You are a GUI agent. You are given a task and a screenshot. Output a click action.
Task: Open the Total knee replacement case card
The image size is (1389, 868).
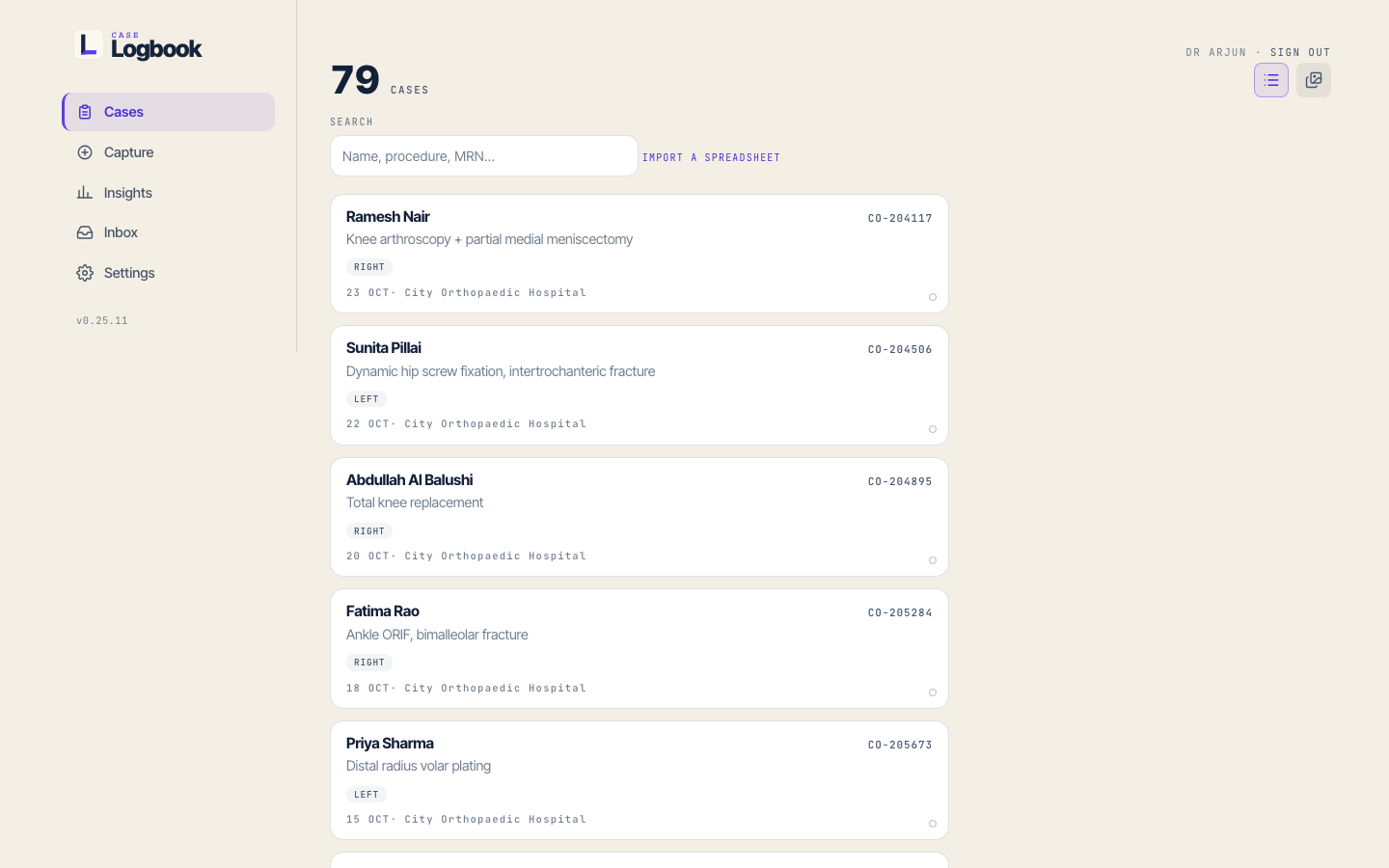click(640, 517)
